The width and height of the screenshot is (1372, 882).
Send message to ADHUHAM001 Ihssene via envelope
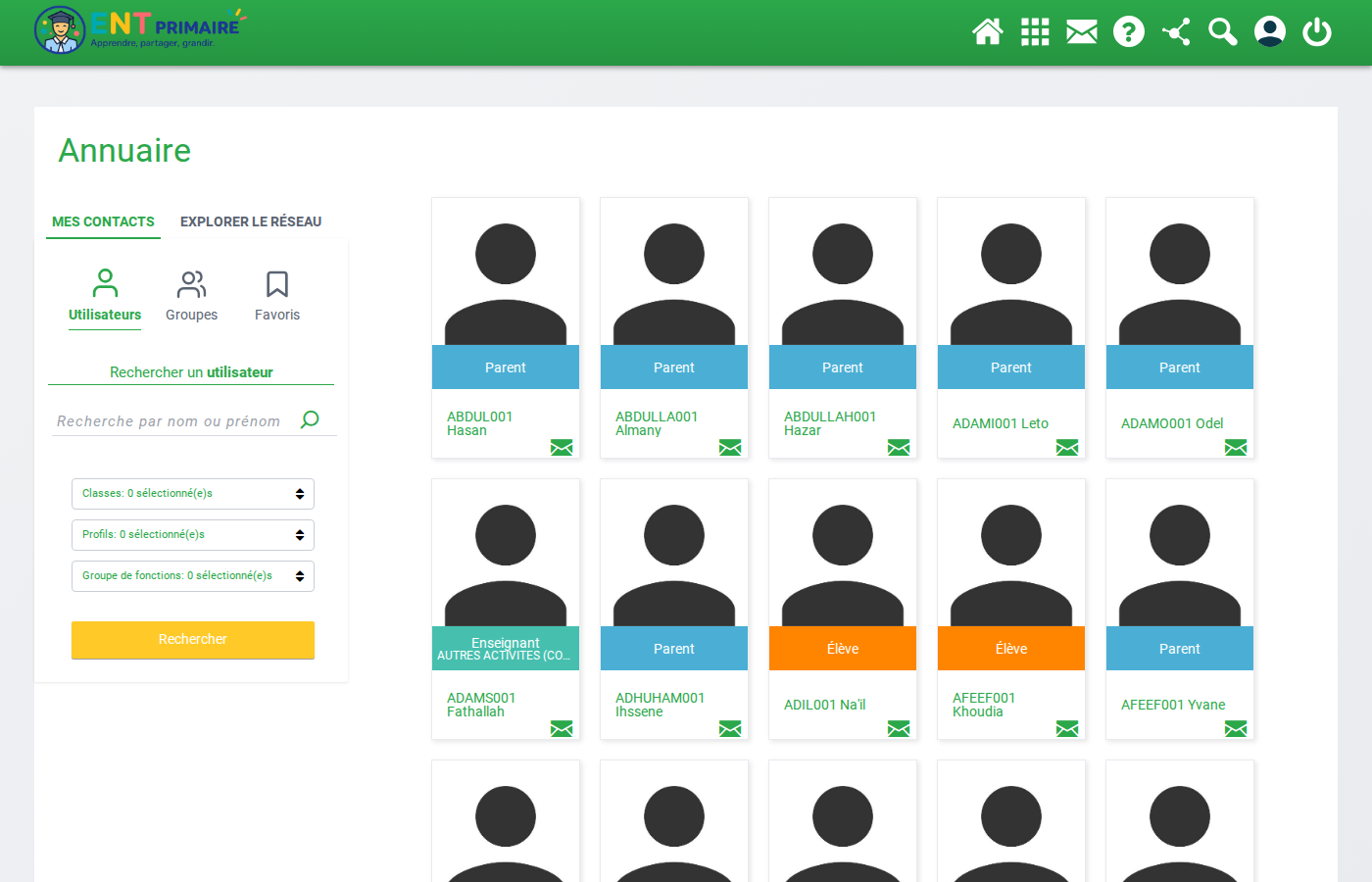click(x=730, y=729)
